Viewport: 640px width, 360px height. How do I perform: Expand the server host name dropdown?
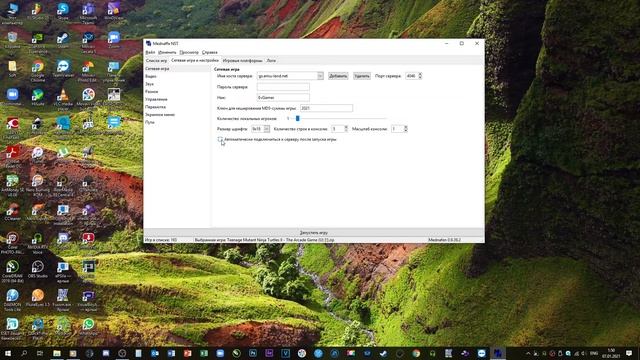(x=320, y=76)
